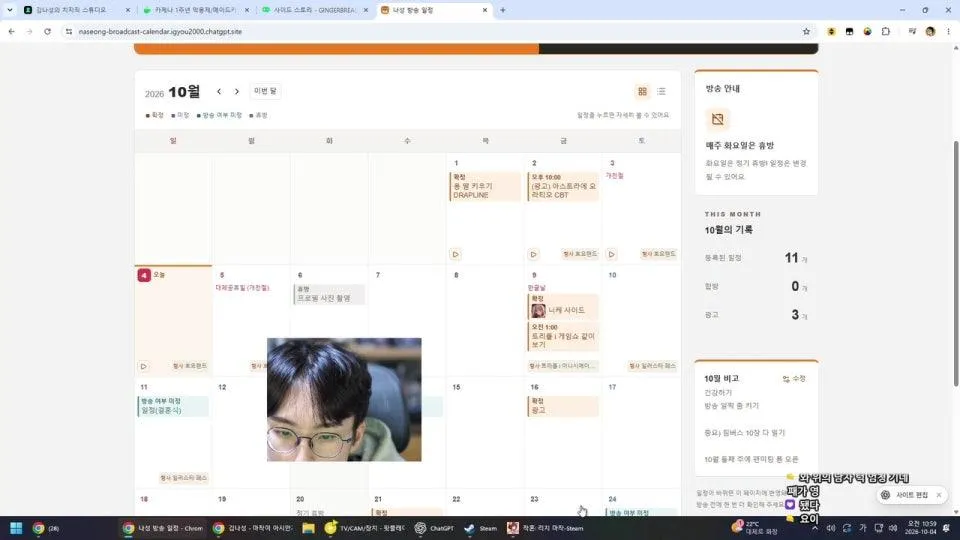This screenshot has height=540, width=960.
Task: Click the no-broadcast icon in 방송 안내
Action: pos(718,119)
